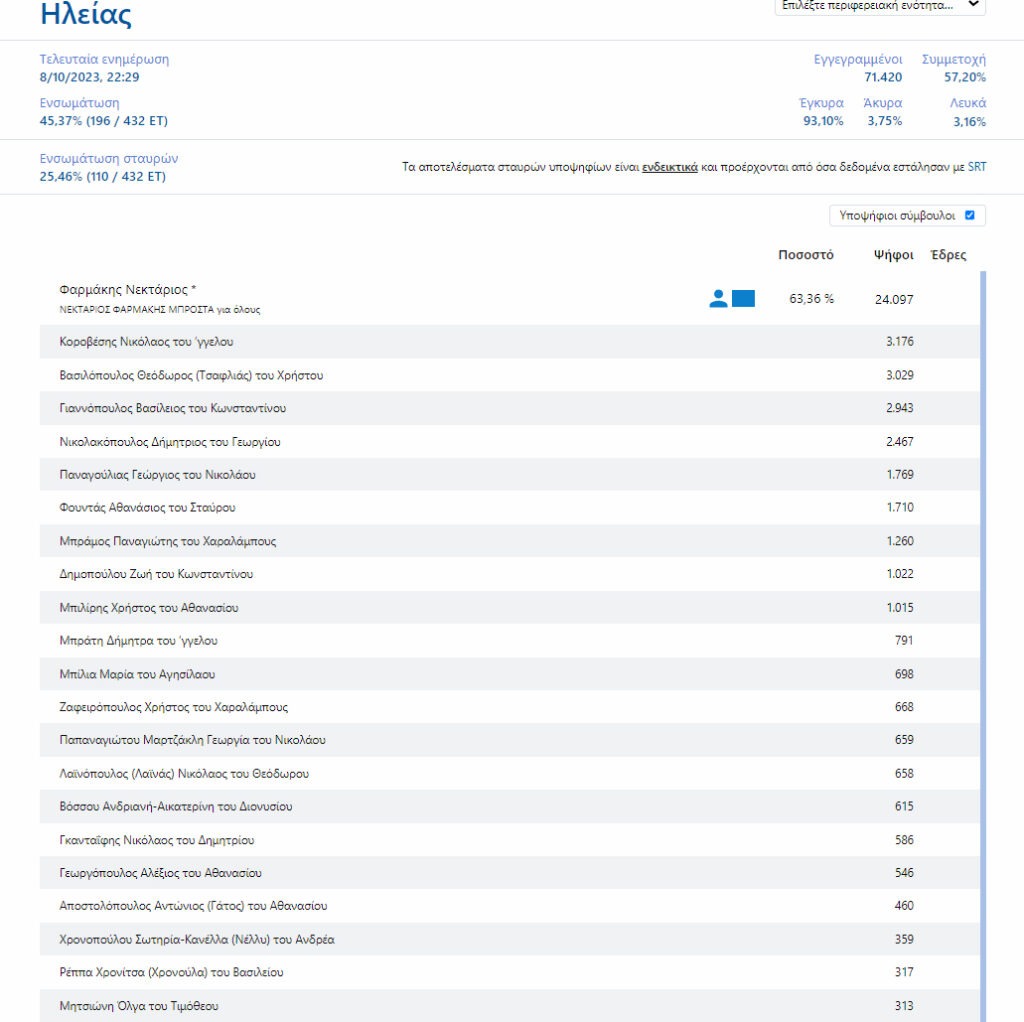Screen dimensions: 1024x1022
Task: Click the 3,75% invalid ballots value
Action: 884,121
